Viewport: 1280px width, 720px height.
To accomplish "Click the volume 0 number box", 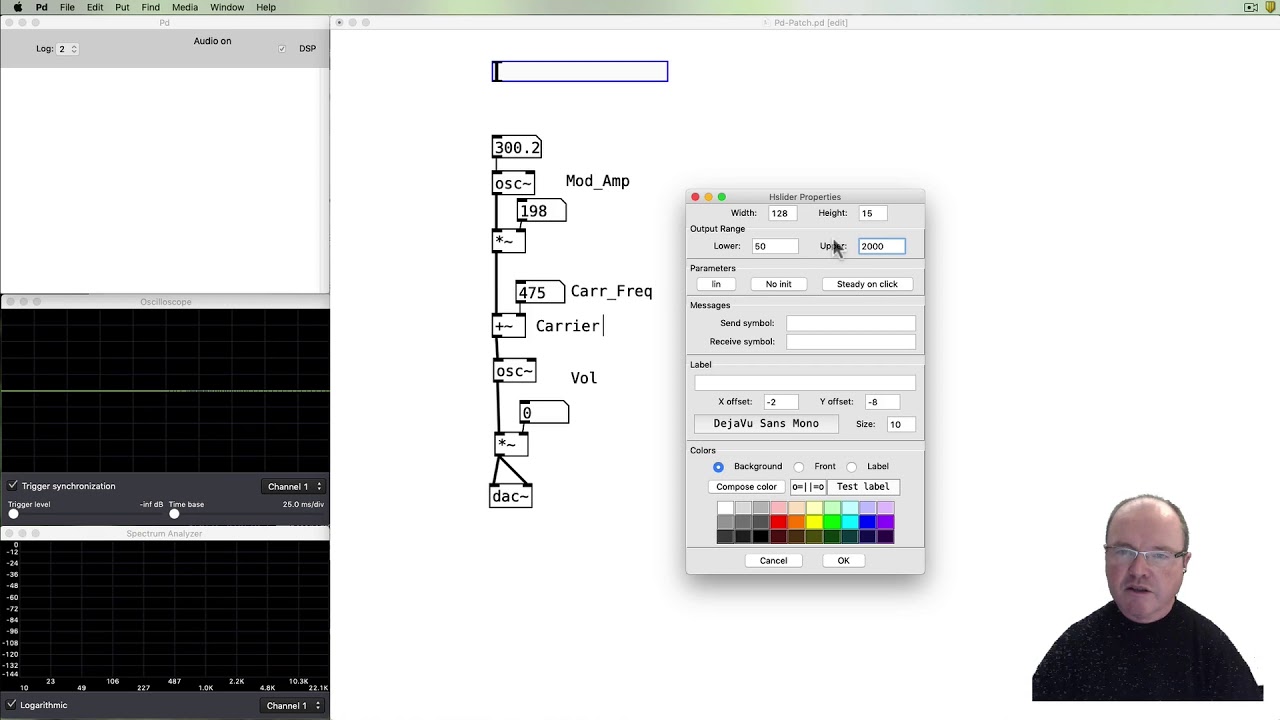I will coord(544,412).
